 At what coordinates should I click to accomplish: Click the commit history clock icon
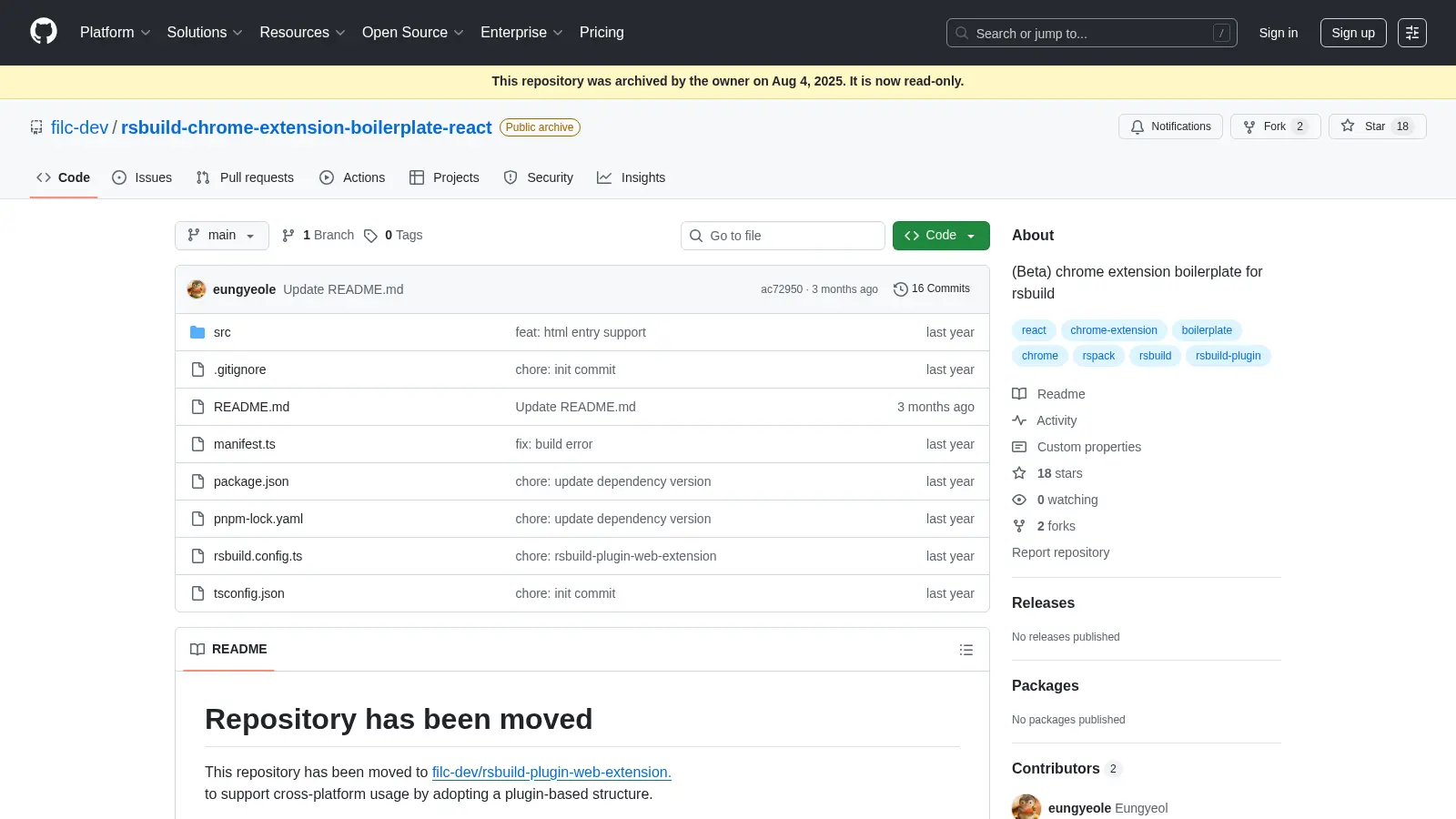point(901,289)
